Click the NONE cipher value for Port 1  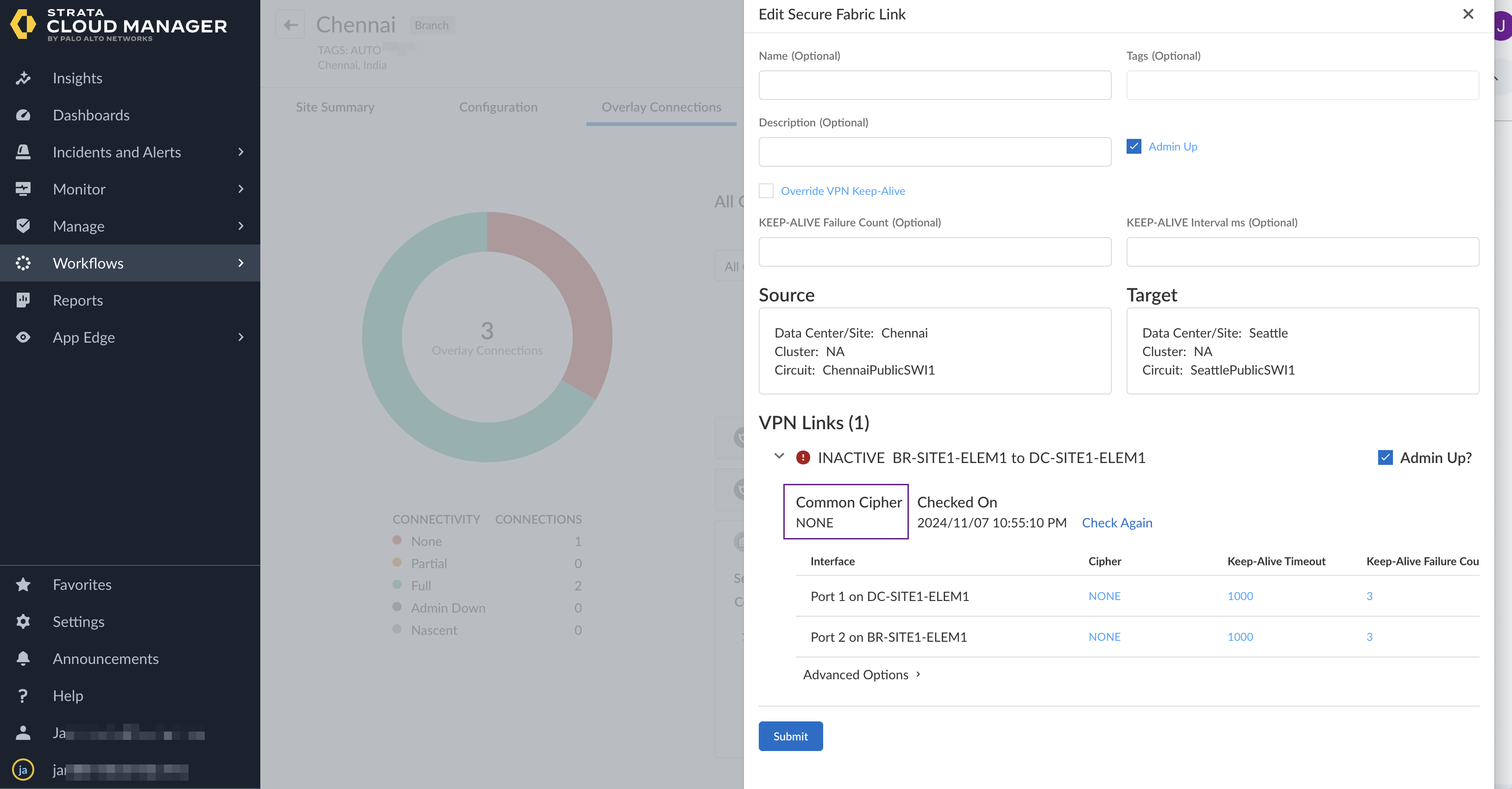pyautogui.click(x=1104, y=596)
